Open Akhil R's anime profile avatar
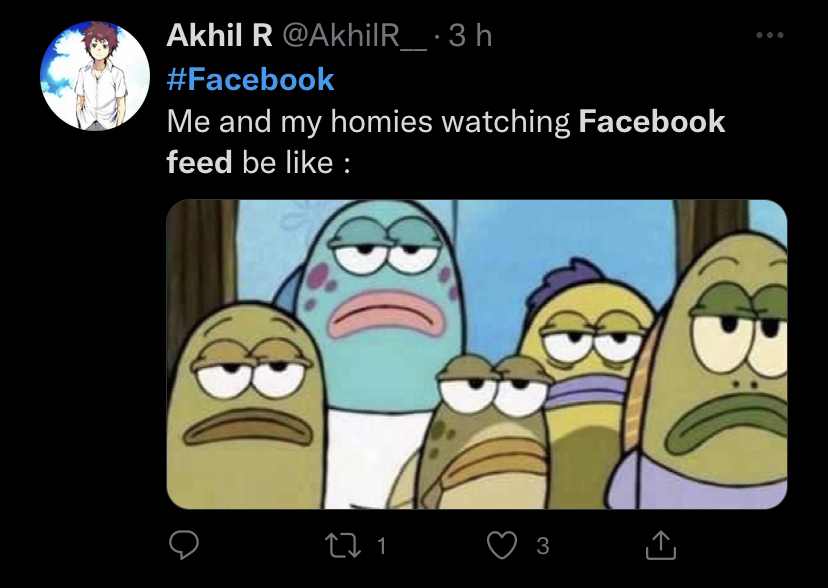Viewport: 828px width, 588px height. 95,75
